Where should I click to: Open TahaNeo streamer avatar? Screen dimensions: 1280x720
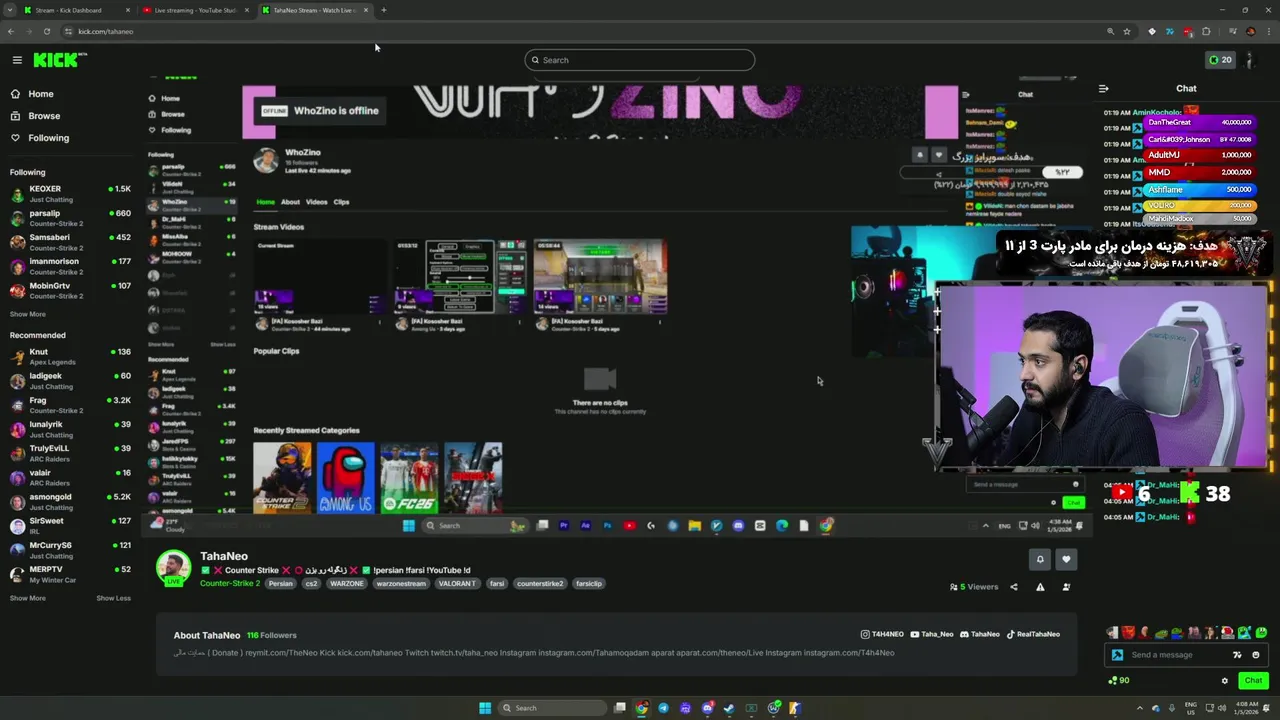click(173, 567)
